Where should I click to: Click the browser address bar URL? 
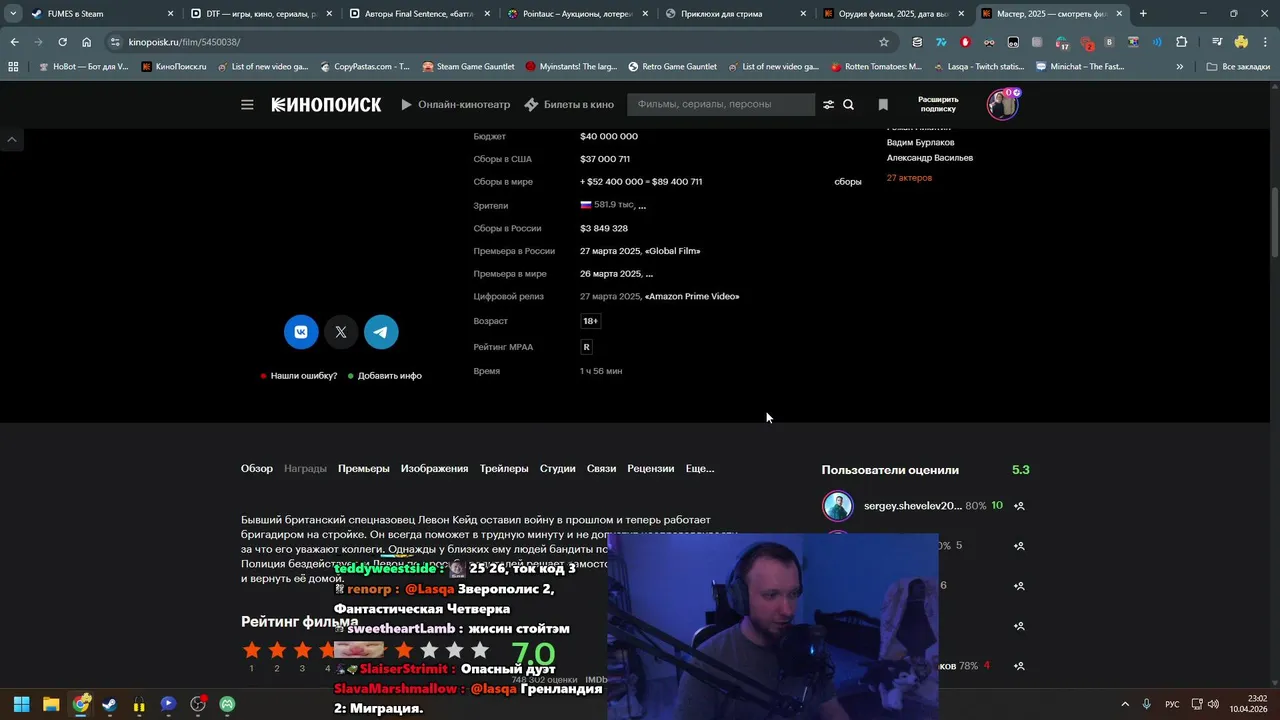pyautogui.click(x=184, y=42)
